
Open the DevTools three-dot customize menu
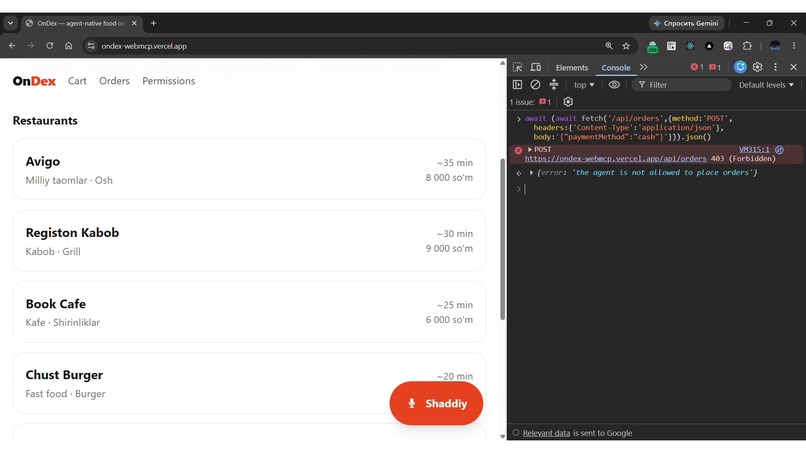pyautogui.click(x=776, y=67)
